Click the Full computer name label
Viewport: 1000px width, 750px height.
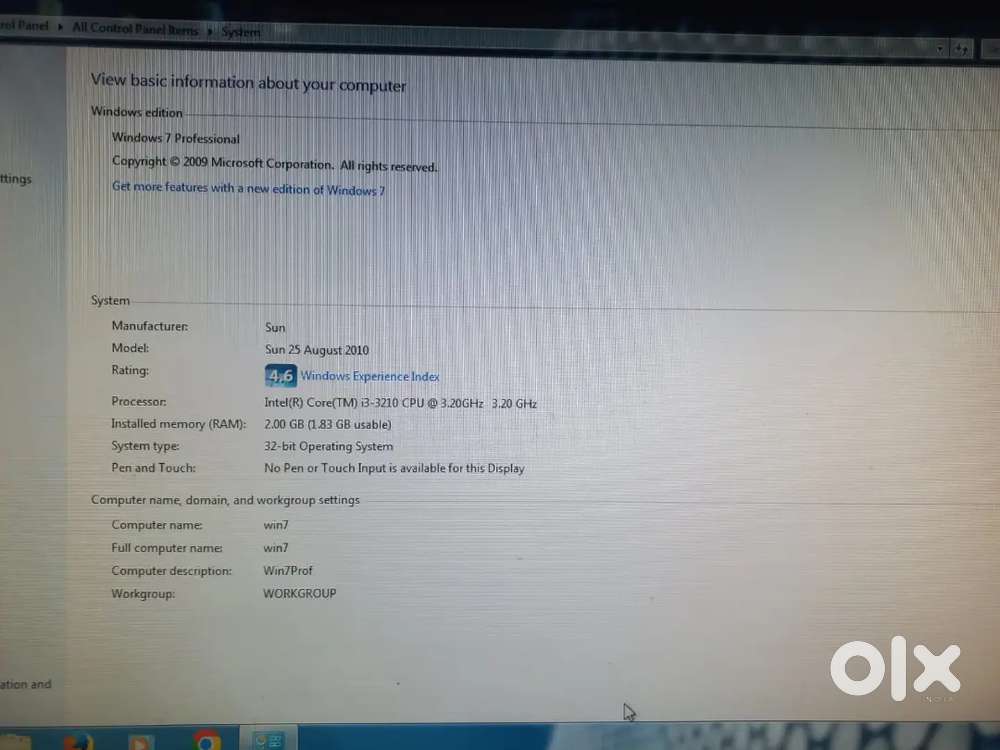[x=167, y=548]
